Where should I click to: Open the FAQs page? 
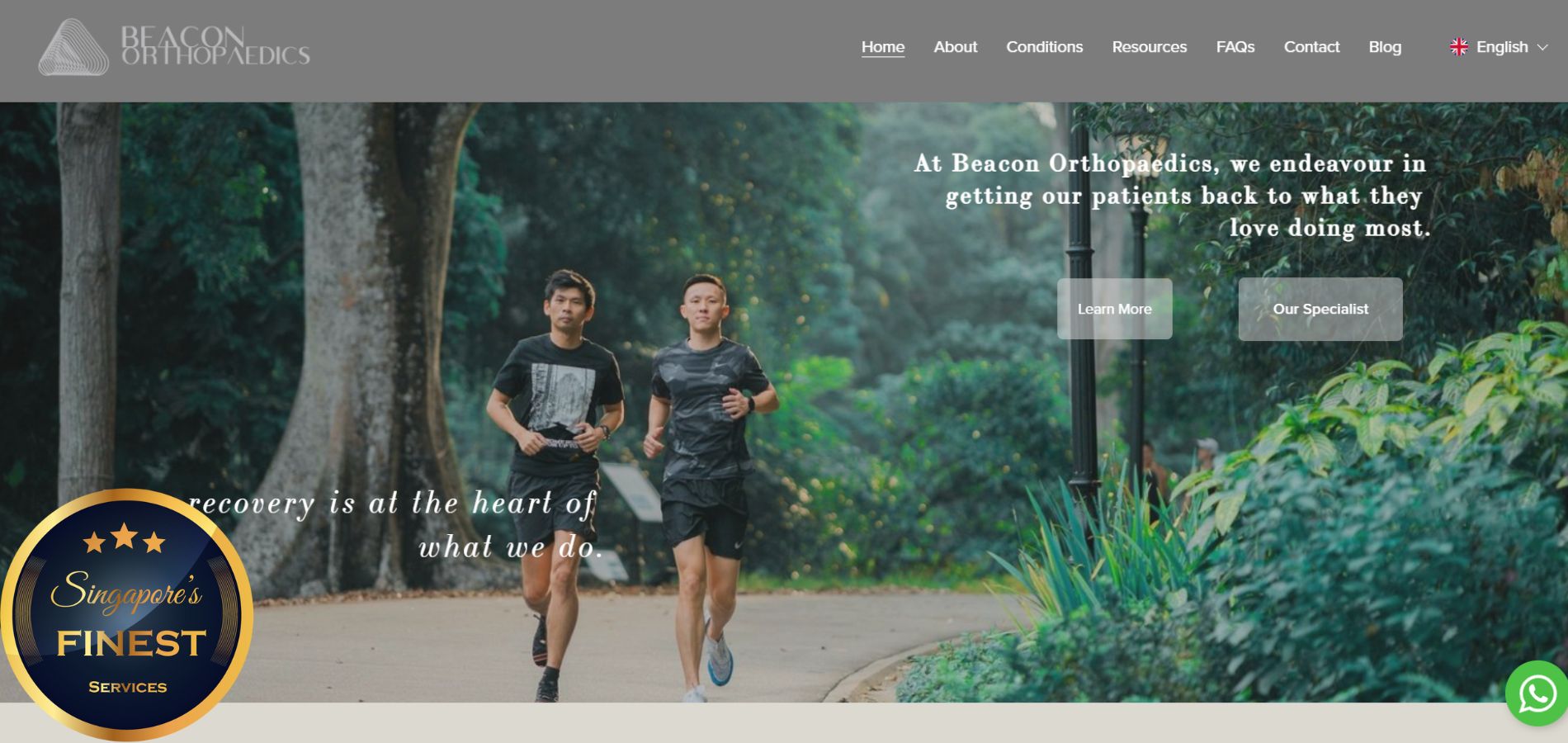tap(1235, 47)
